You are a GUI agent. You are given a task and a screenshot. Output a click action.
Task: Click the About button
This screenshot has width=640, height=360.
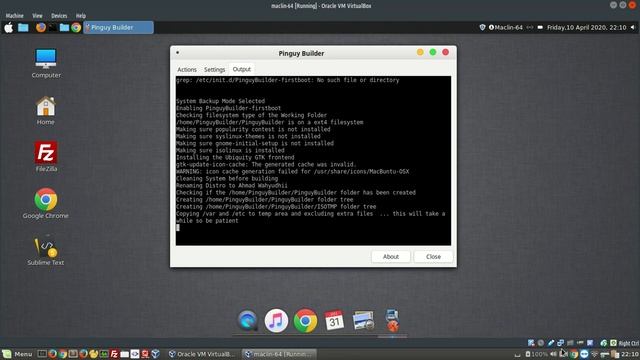pyautogui.click(x=391, y=257)
